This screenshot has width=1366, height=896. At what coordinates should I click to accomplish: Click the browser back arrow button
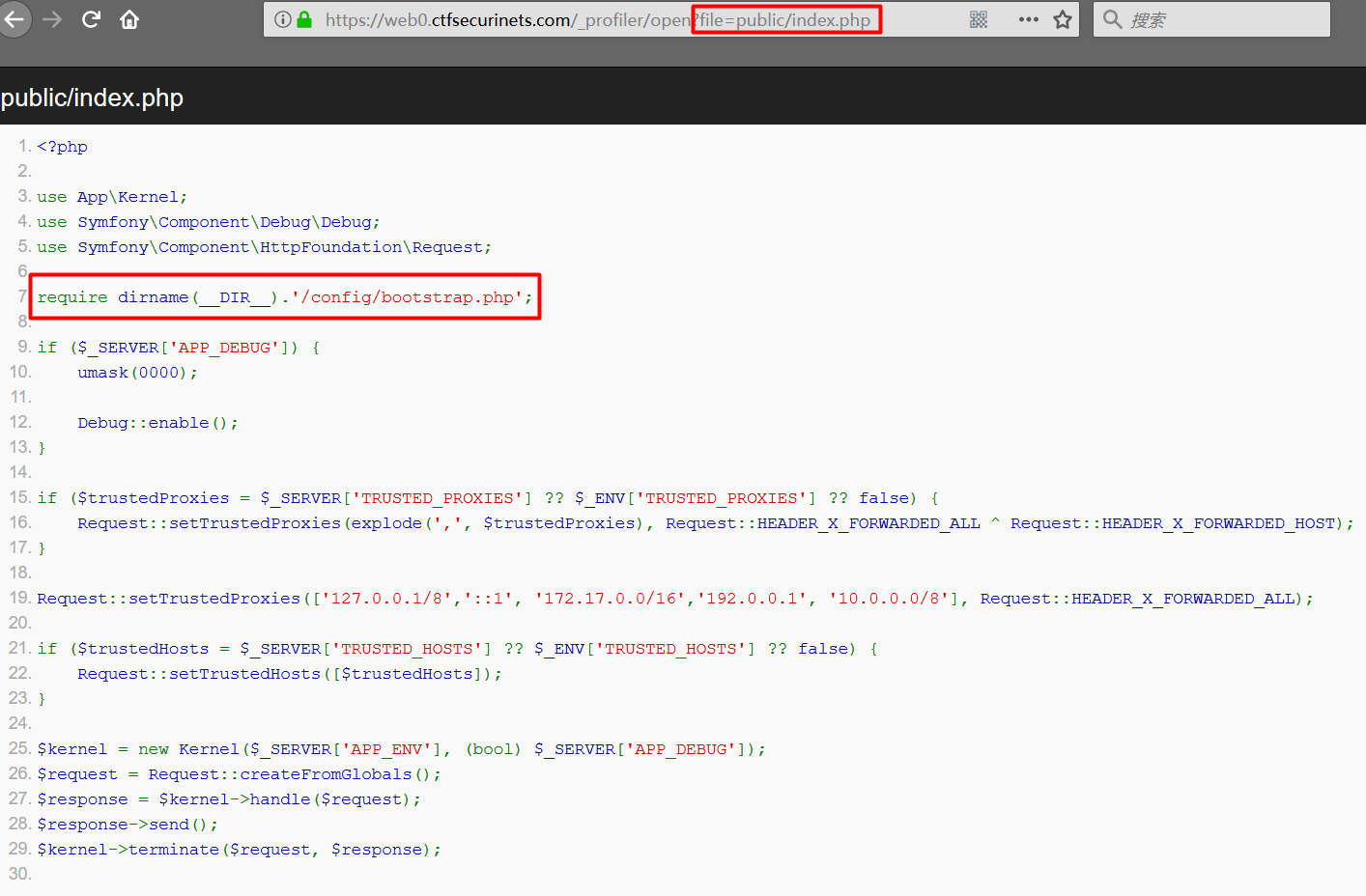14,19
